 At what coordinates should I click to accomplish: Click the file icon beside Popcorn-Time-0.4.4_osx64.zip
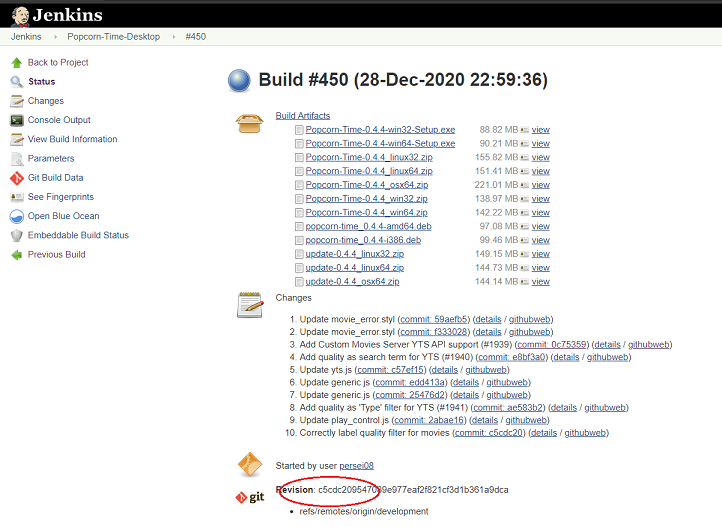pyautogui.click(x=299, y=185)
